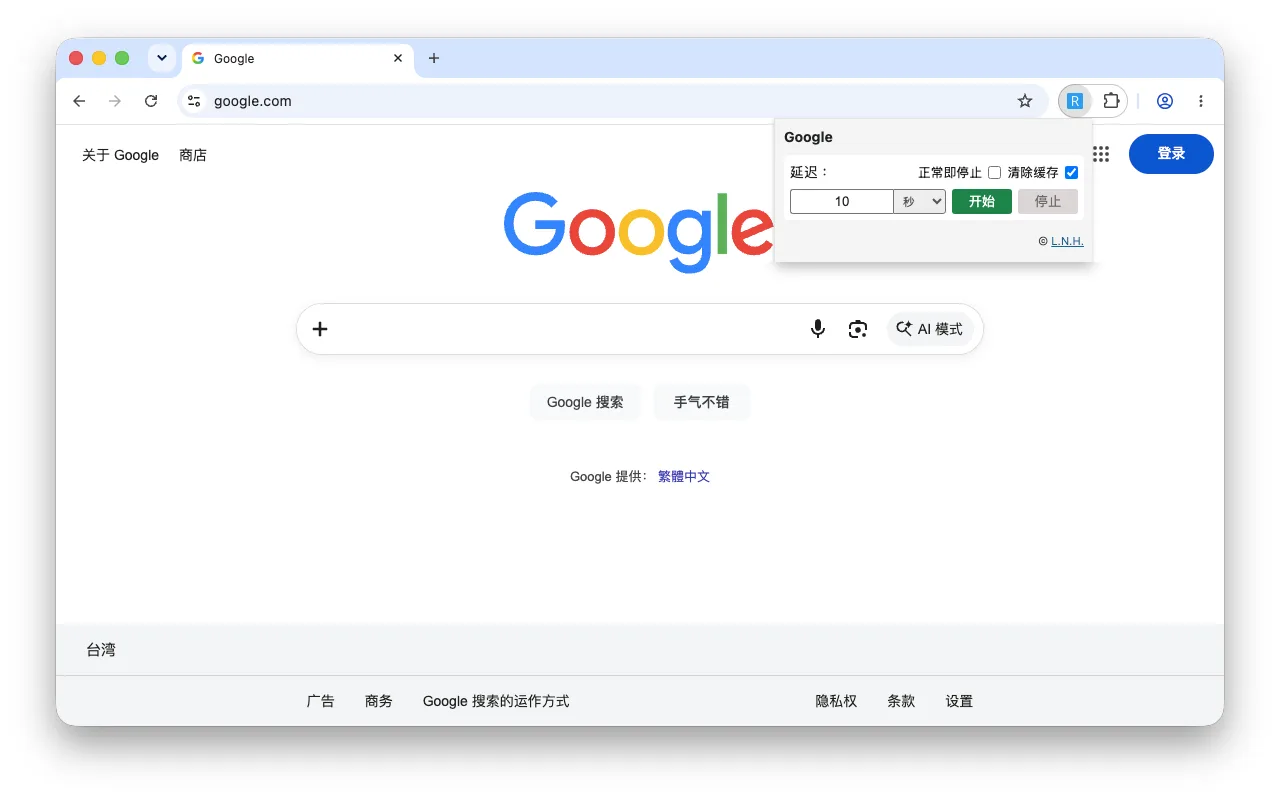Screen dimensions: 1280x800
Task: Click the plus icon in search box
Action: click(x=320, y=329)
